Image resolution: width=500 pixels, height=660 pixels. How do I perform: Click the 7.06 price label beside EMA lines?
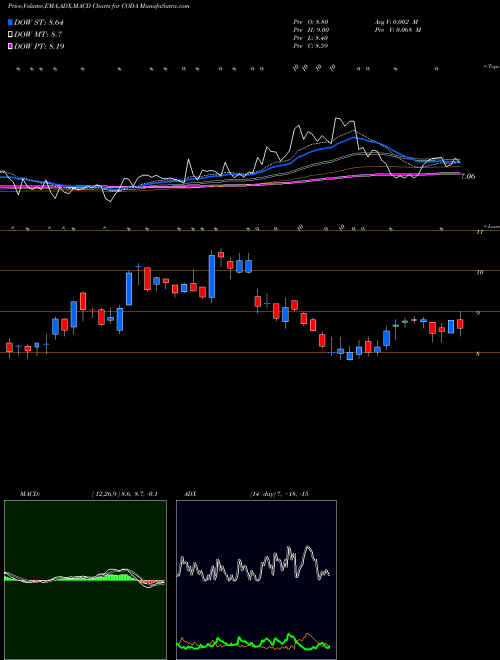(x=468, y=176)
